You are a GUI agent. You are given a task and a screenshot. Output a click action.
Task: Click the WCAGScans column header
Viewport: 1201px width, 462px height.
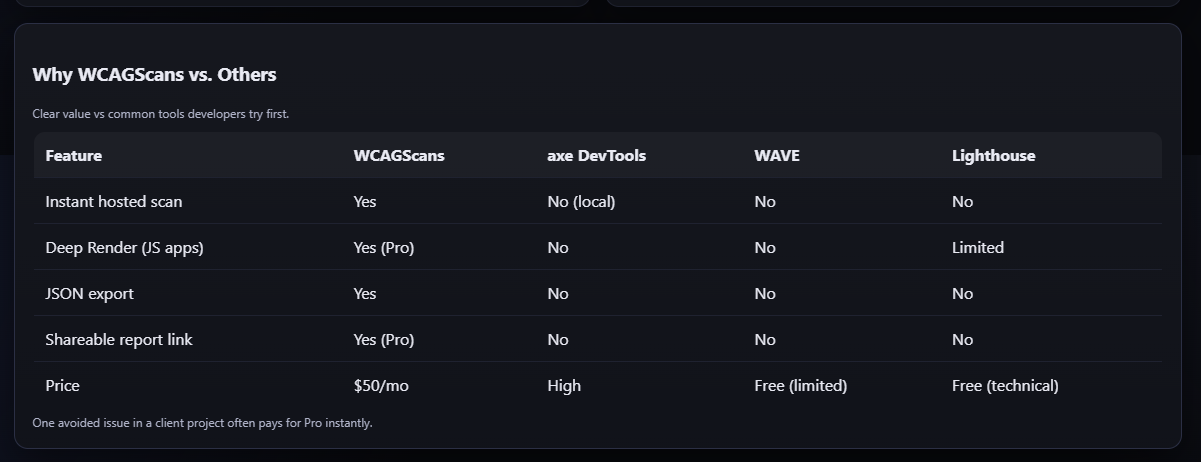click(x=399, y=156)
